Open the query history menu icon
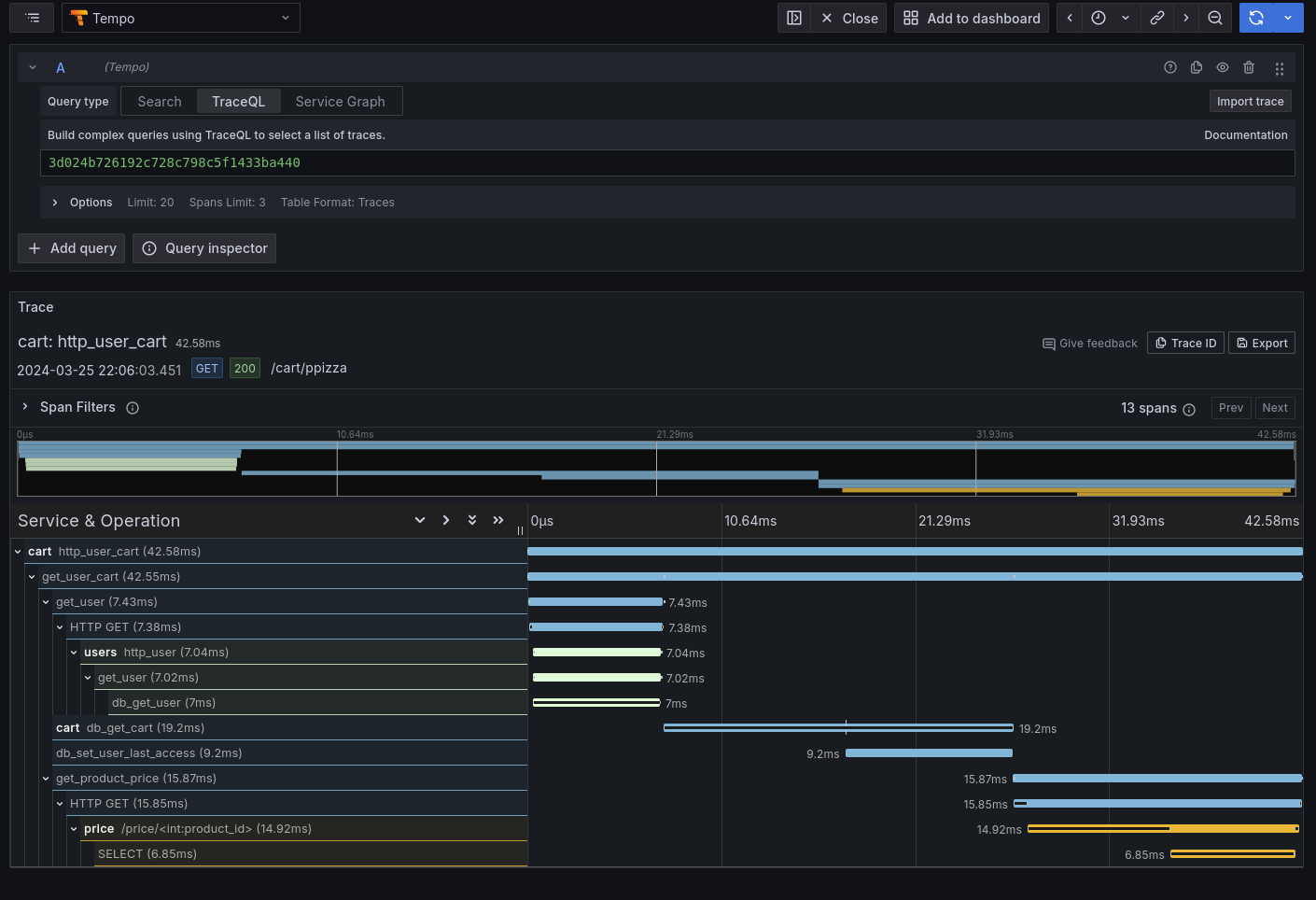 [x=33, y=18]
